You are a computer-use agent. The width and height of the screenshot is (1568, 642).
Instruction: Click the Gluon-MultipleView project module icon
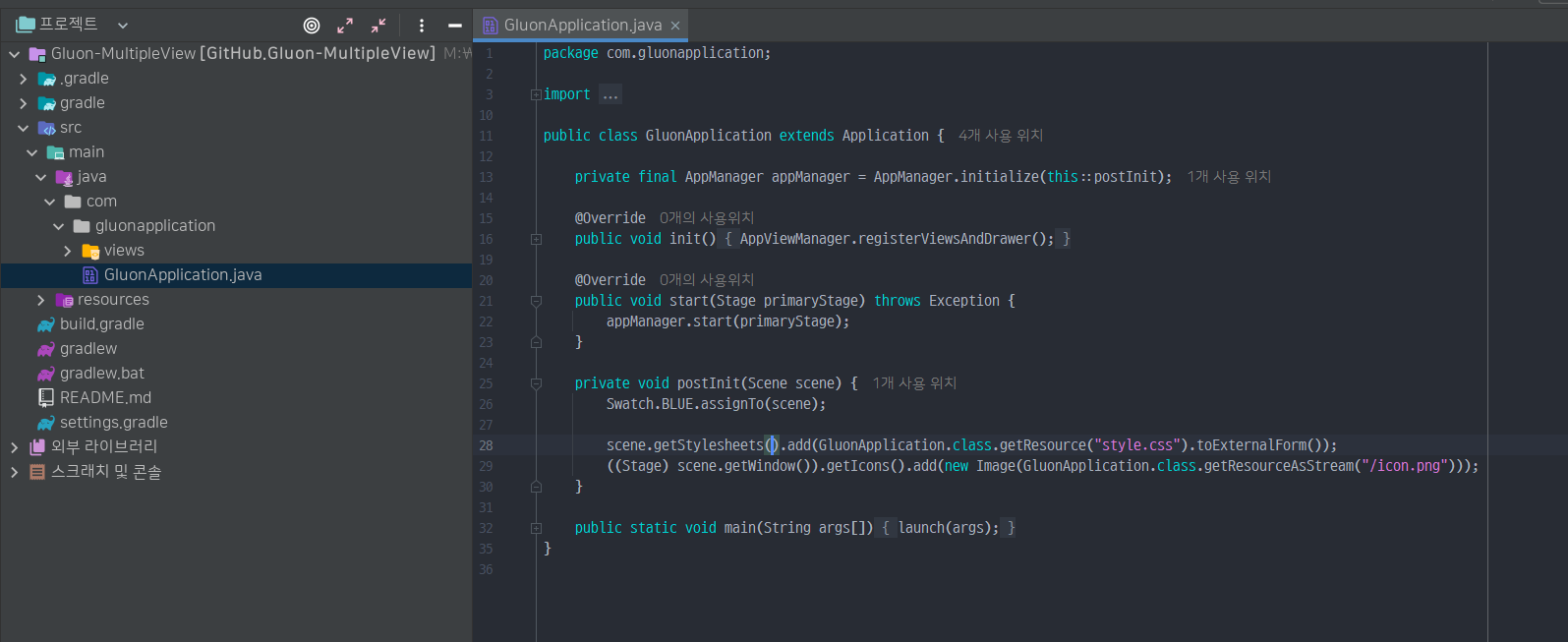click(37, 54)
